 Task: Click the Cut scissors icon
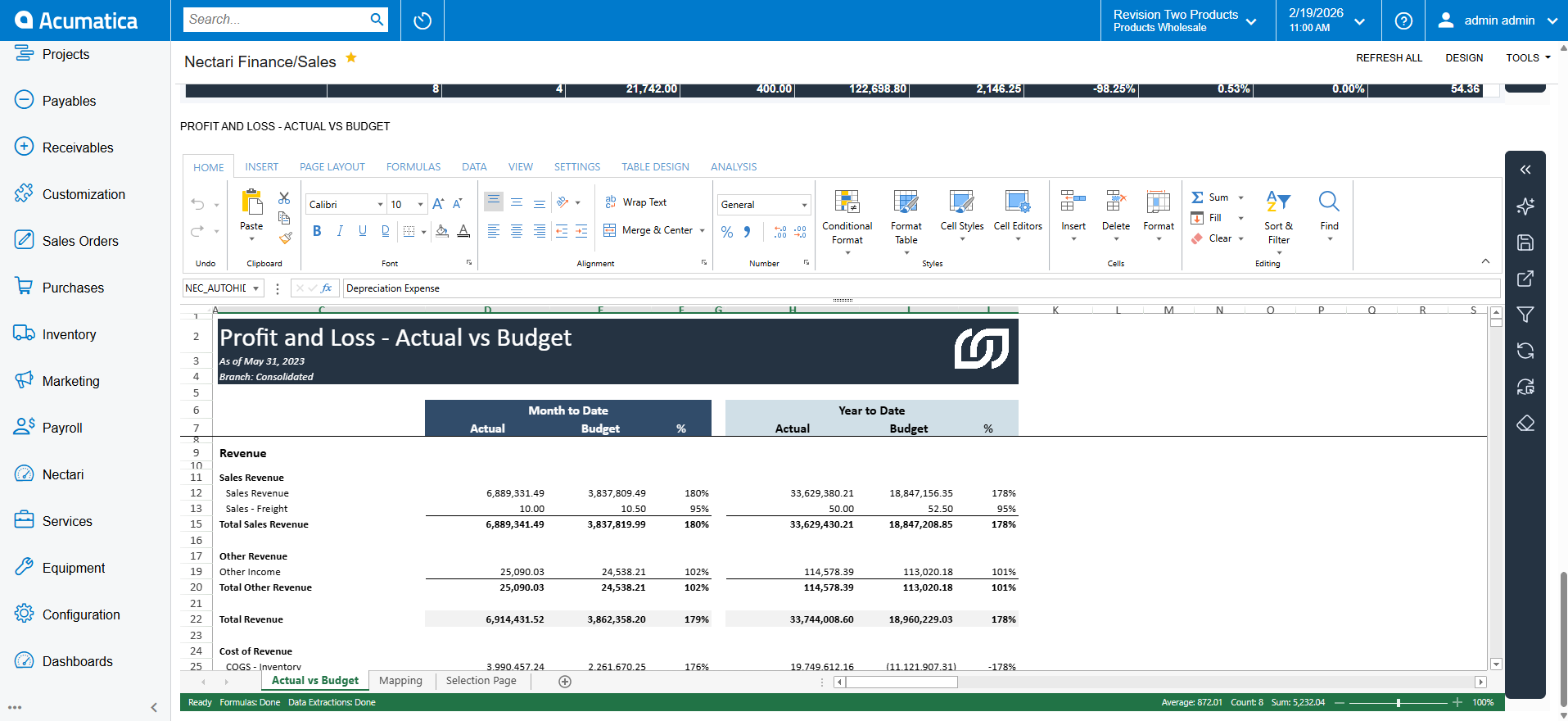tap(284, 198)
